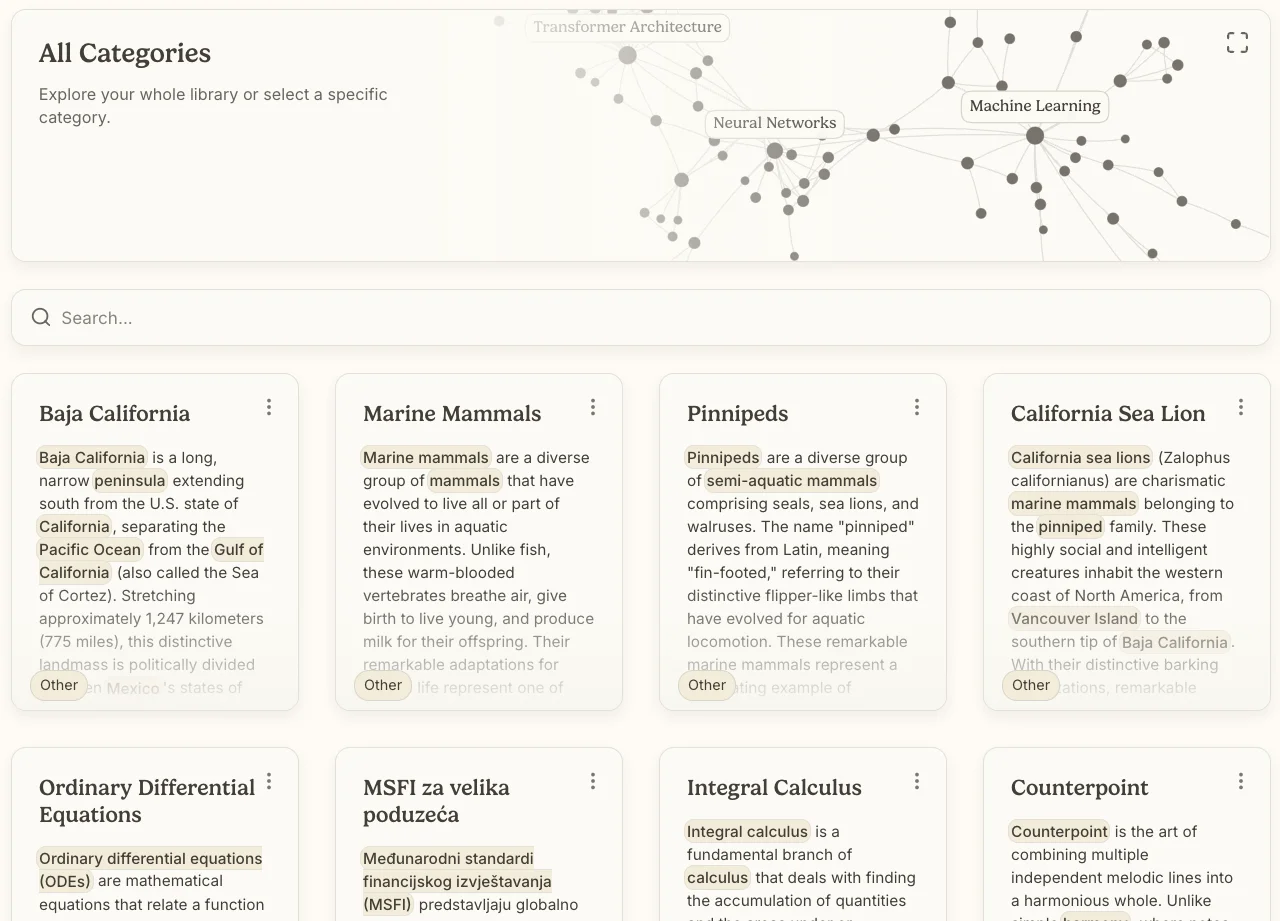This screenshot has width=1280, height=921.
Task: Follow the Pacific Ocean link in Baja California
Action: 90,549
